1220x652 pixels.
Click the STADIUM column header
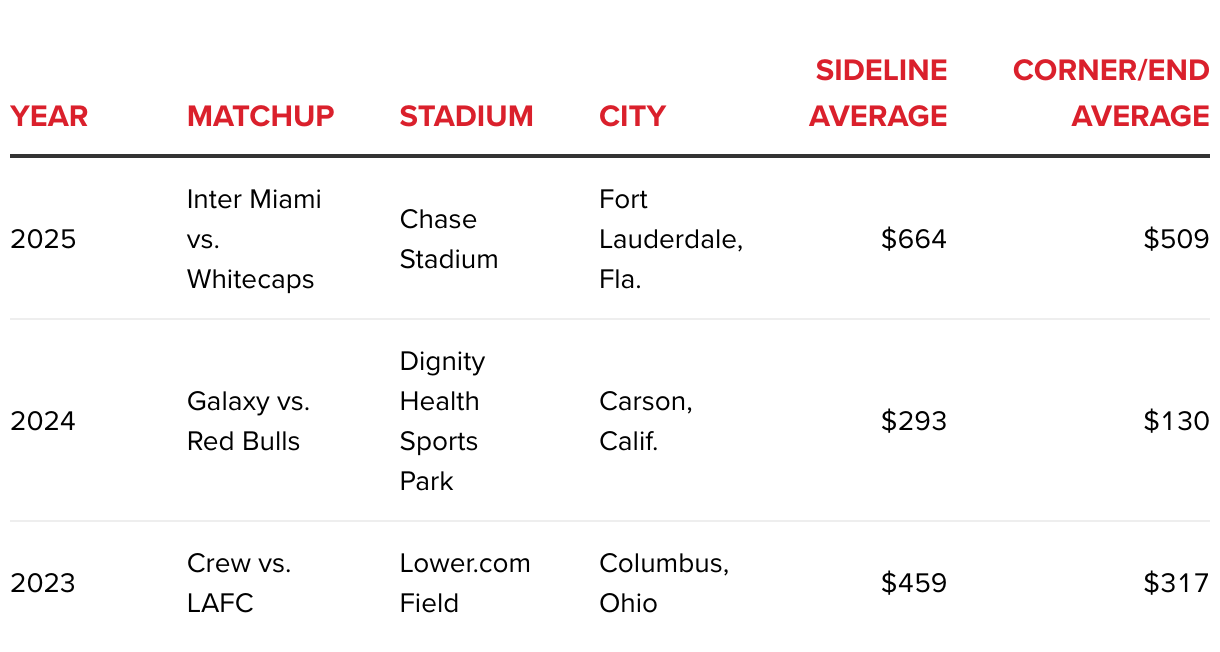467,116
